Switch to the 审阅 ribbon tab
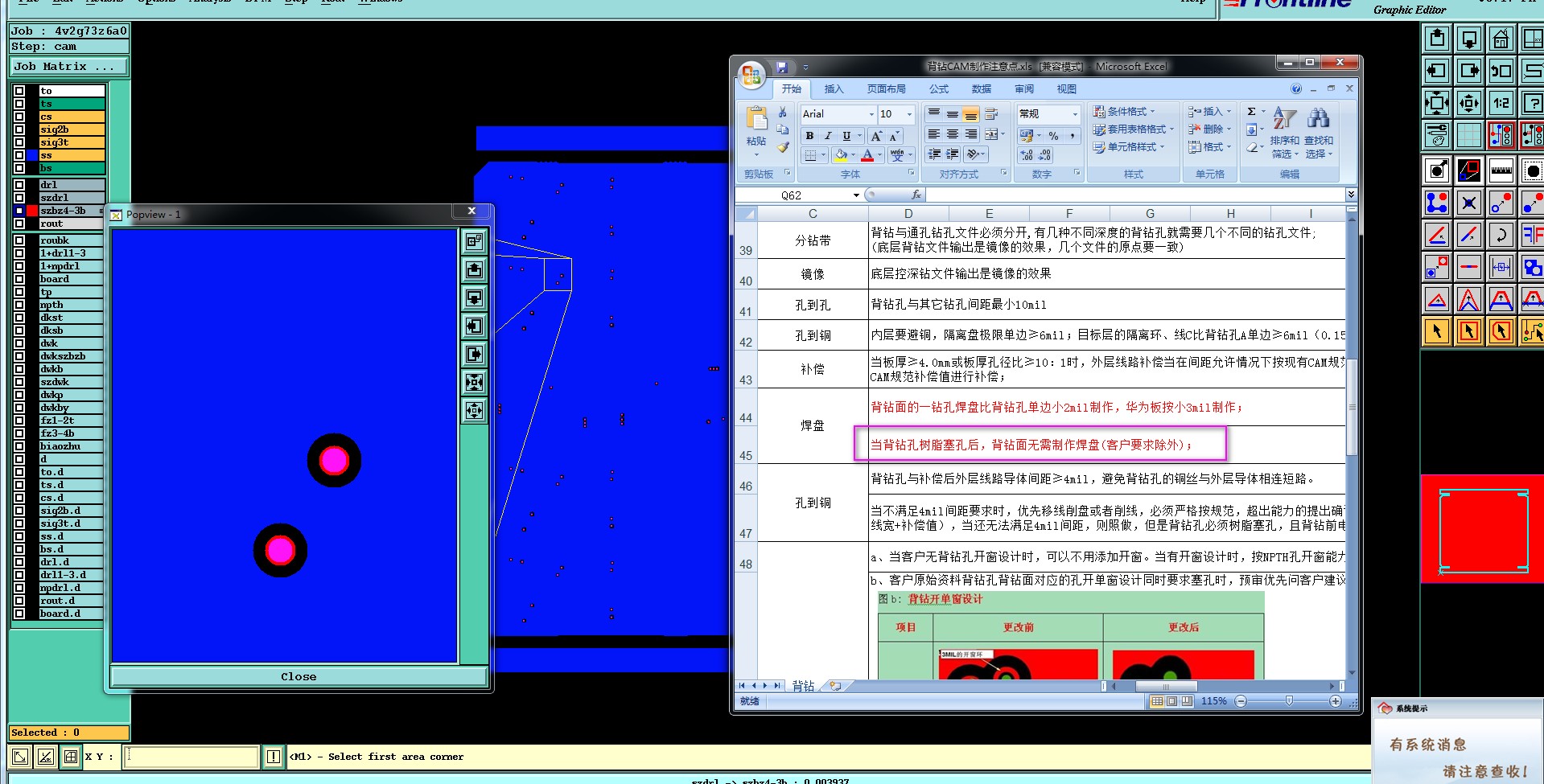 (1023, 89)
